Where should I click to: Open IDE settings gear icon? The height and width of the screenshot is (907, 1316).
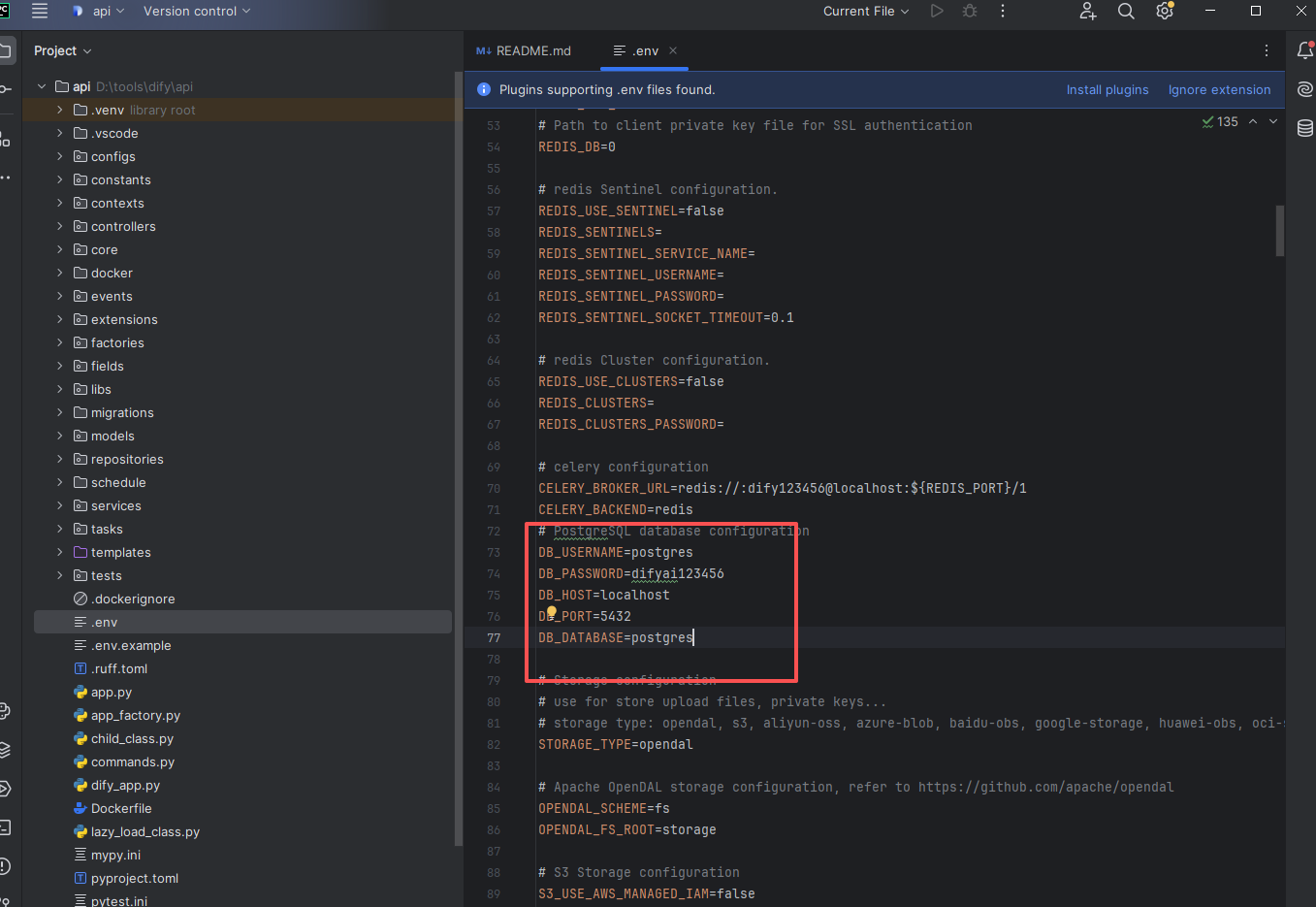(1165, 11)
